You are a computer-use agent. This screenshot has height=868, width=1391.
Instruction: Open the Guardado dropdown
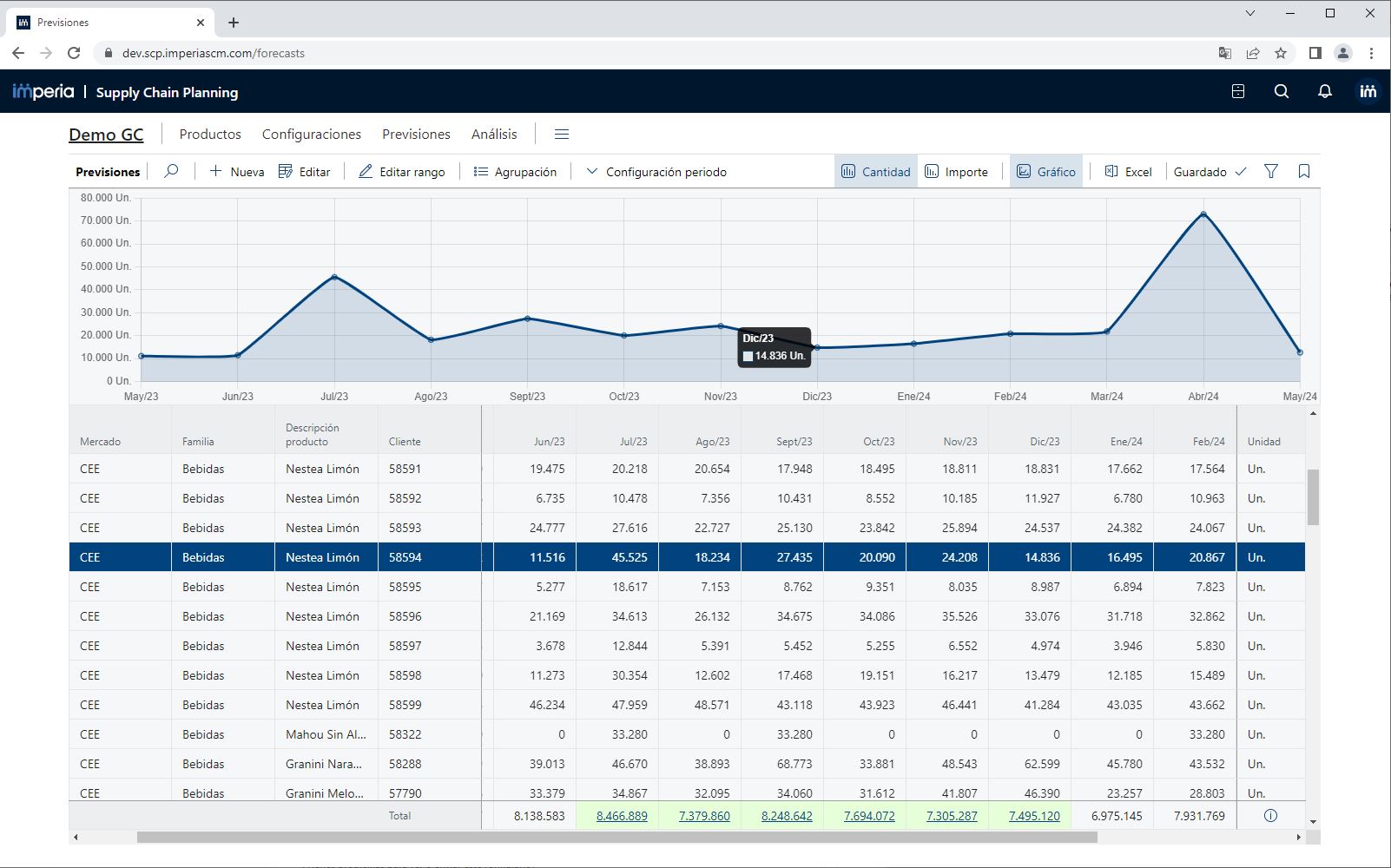click(x=1210, y=172)
